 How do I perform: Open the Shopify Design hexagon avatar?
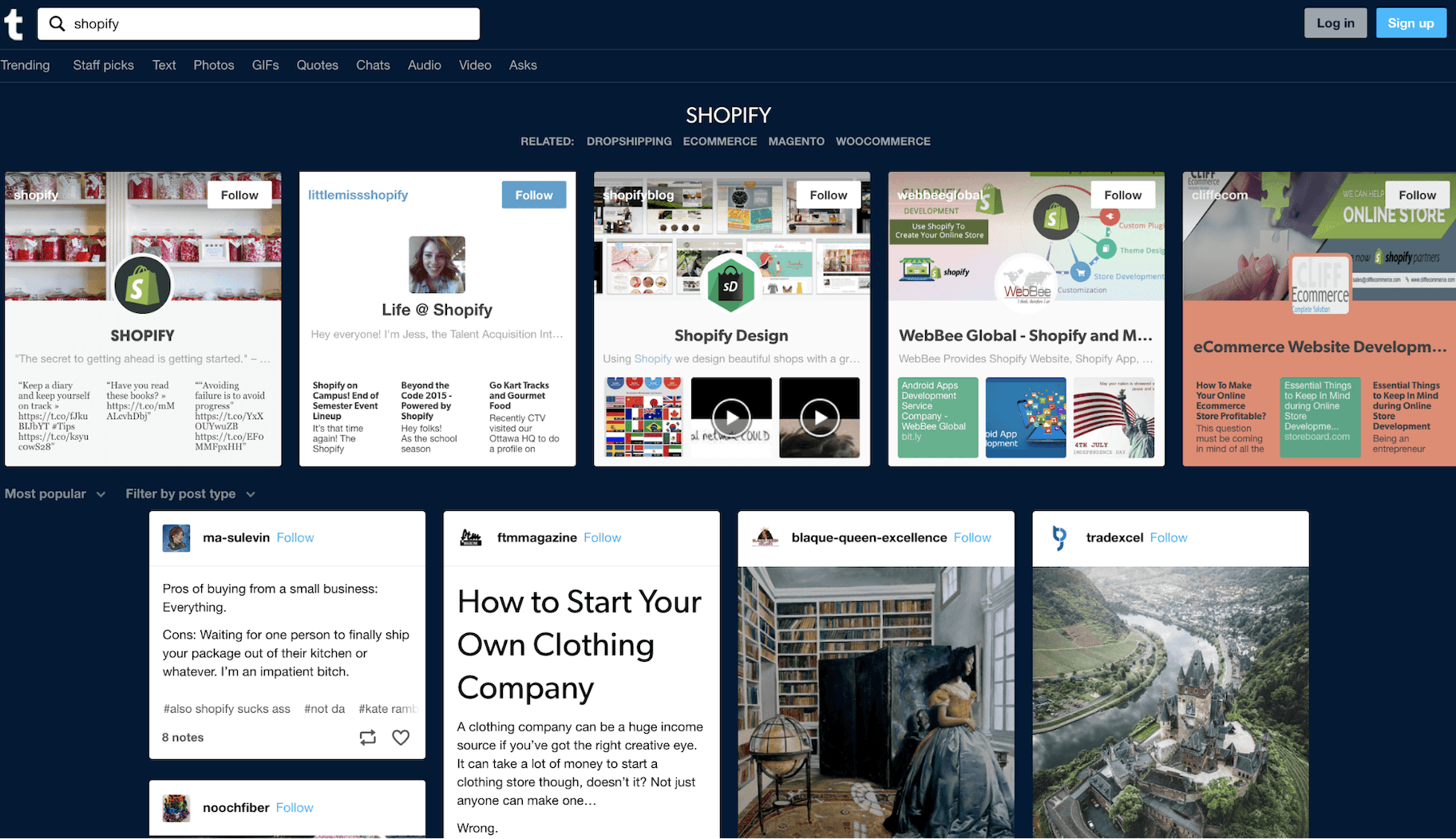(730, 286)
